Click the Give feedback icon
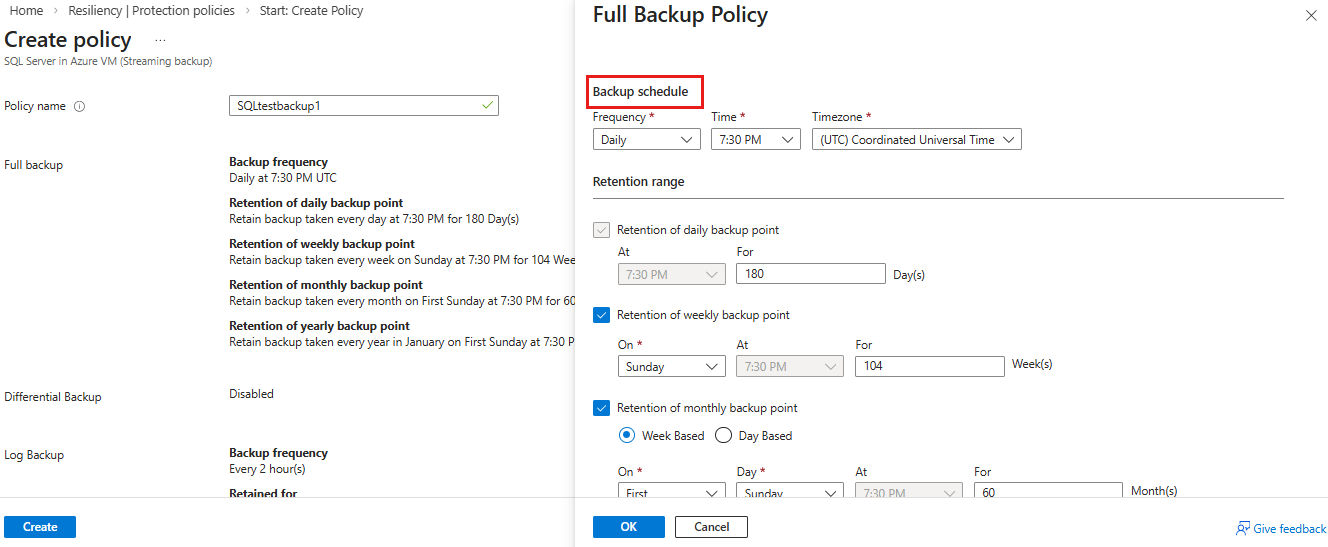 click(1243, 528)
